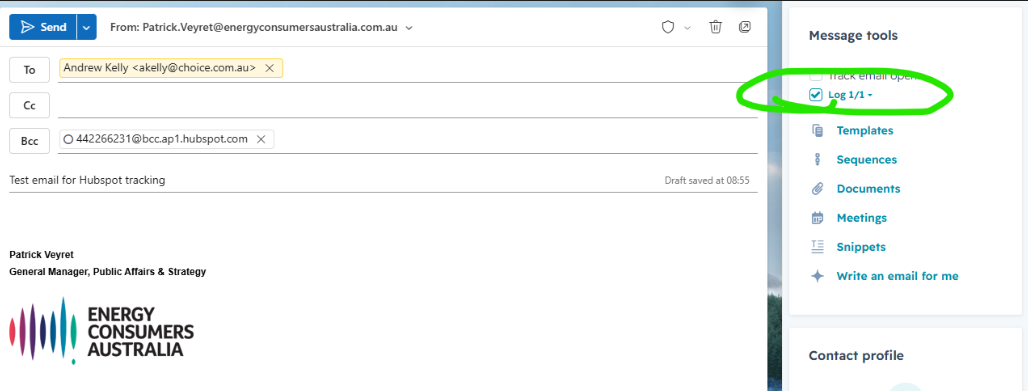This screenshot has width=1028, height=391.
Task: Discard the draft with the trash icon
Action: 715,27
